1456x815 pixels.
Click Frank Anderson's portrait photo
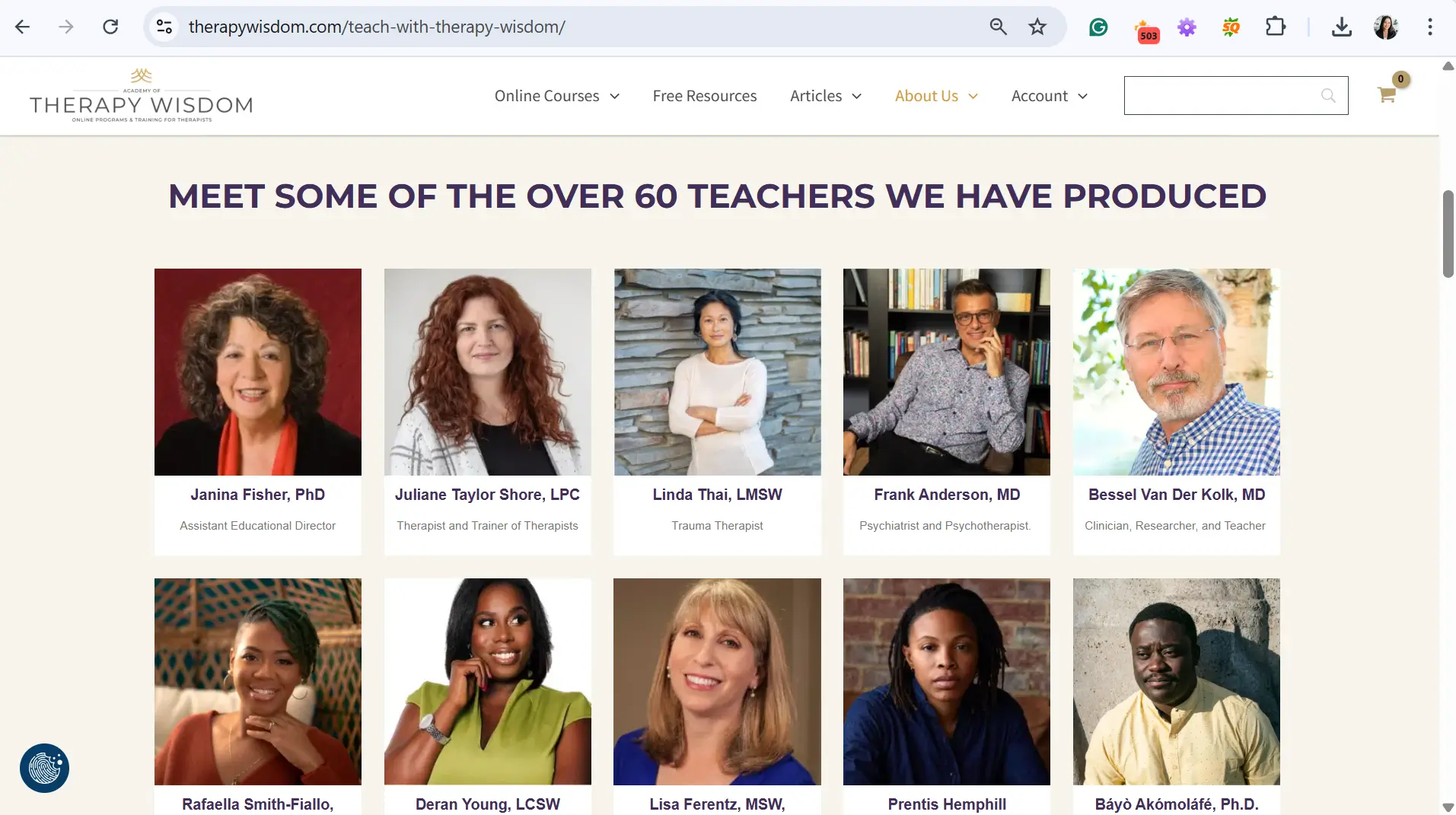[x=946, y=371]
